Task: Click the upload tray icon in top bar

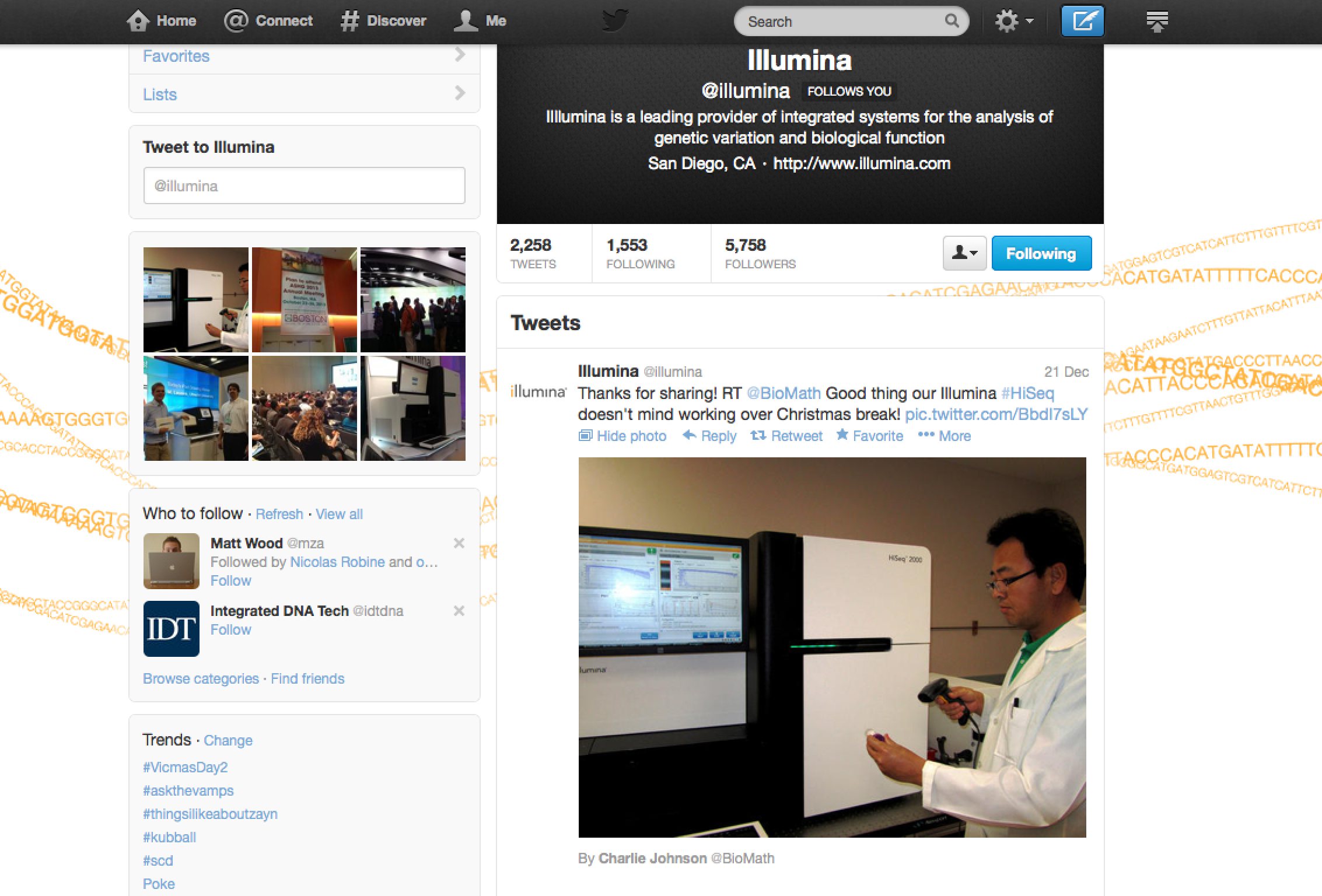Action: tap(1157, 22)
